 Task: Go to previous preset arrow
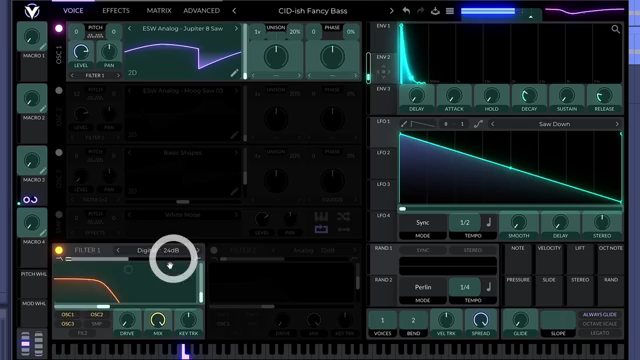[x=234, y=11]
